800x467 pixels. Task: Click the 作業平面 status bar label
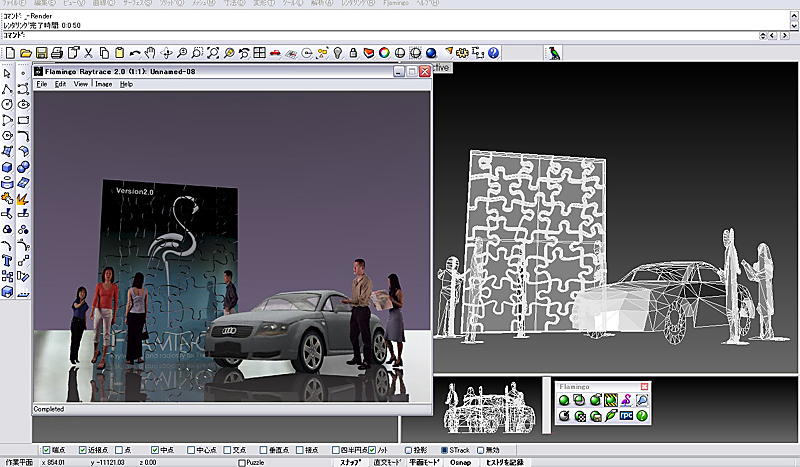pos(18,462)
